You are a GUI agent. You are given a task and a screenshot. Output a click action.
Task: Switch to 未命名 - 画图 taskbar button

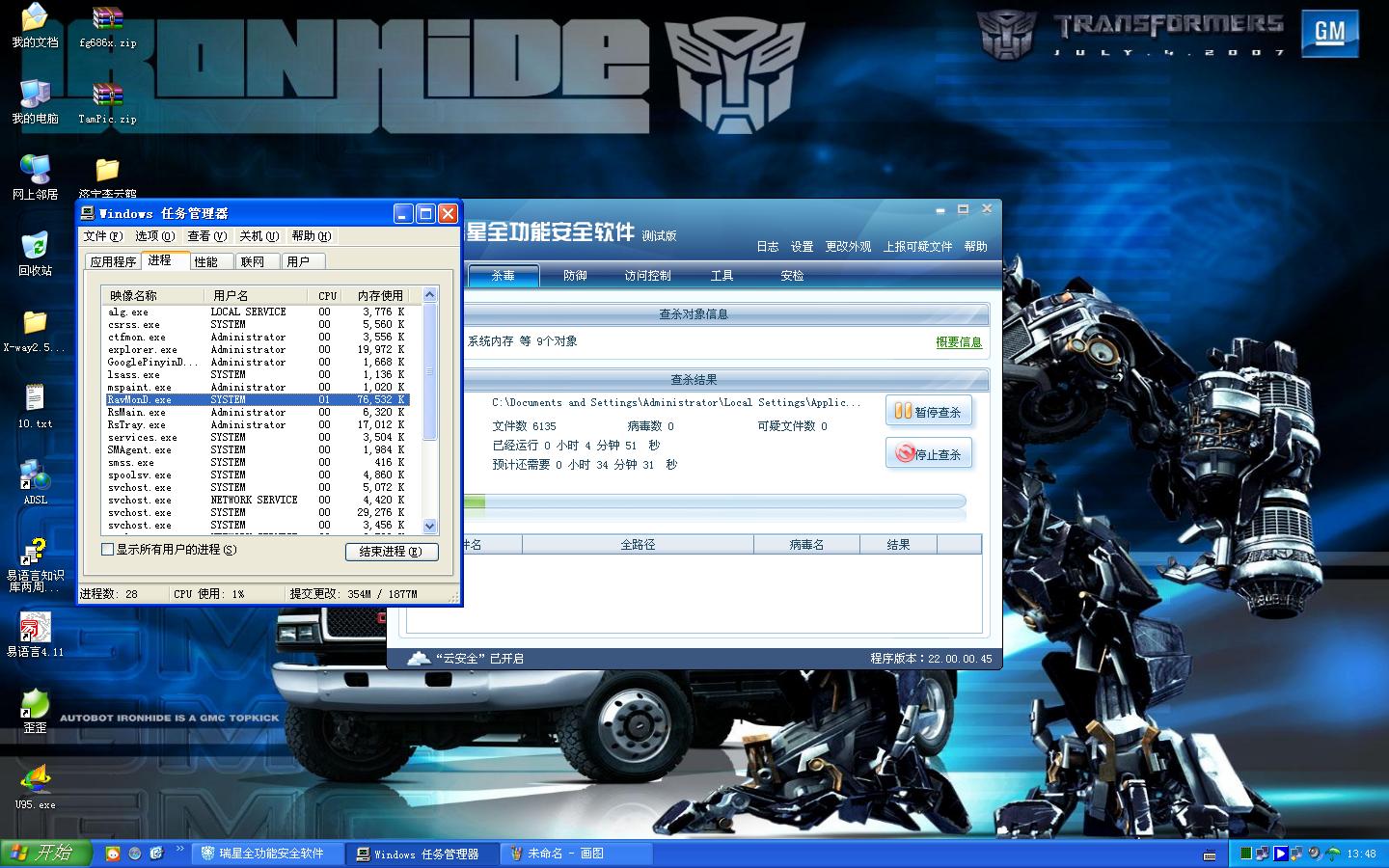pos(579,854)
